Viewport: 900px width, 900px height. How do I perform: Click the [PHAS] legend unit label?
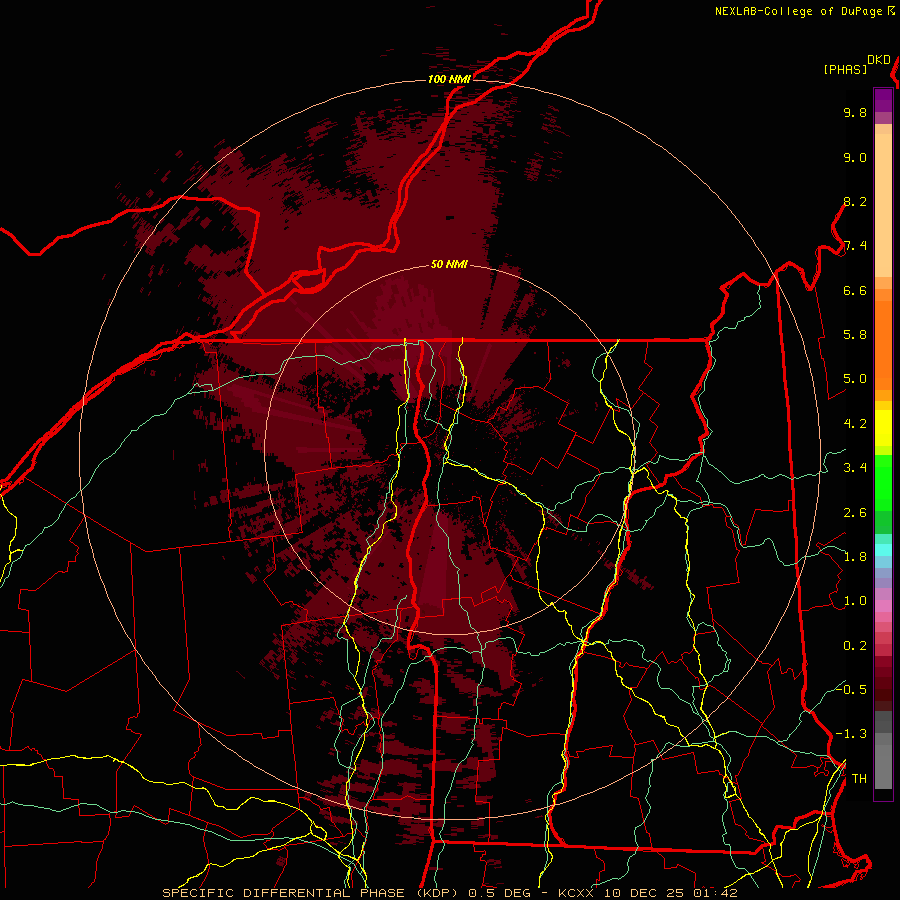(x=845, y=70)
